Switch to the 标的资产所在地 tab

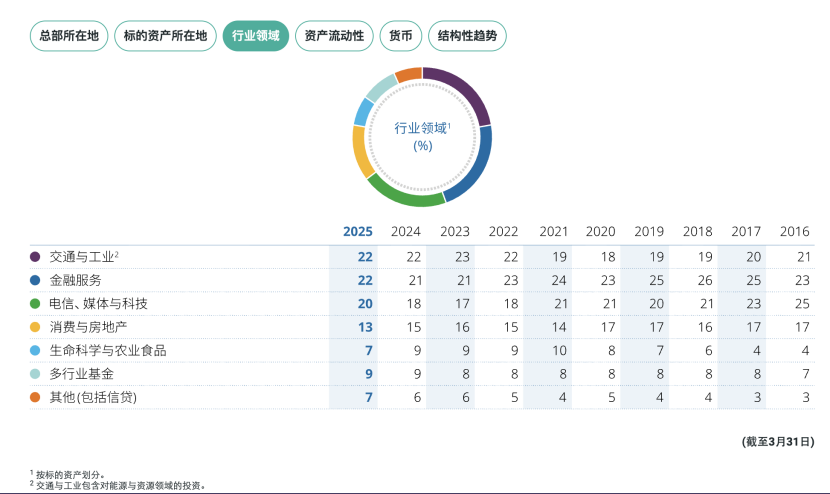166,36
